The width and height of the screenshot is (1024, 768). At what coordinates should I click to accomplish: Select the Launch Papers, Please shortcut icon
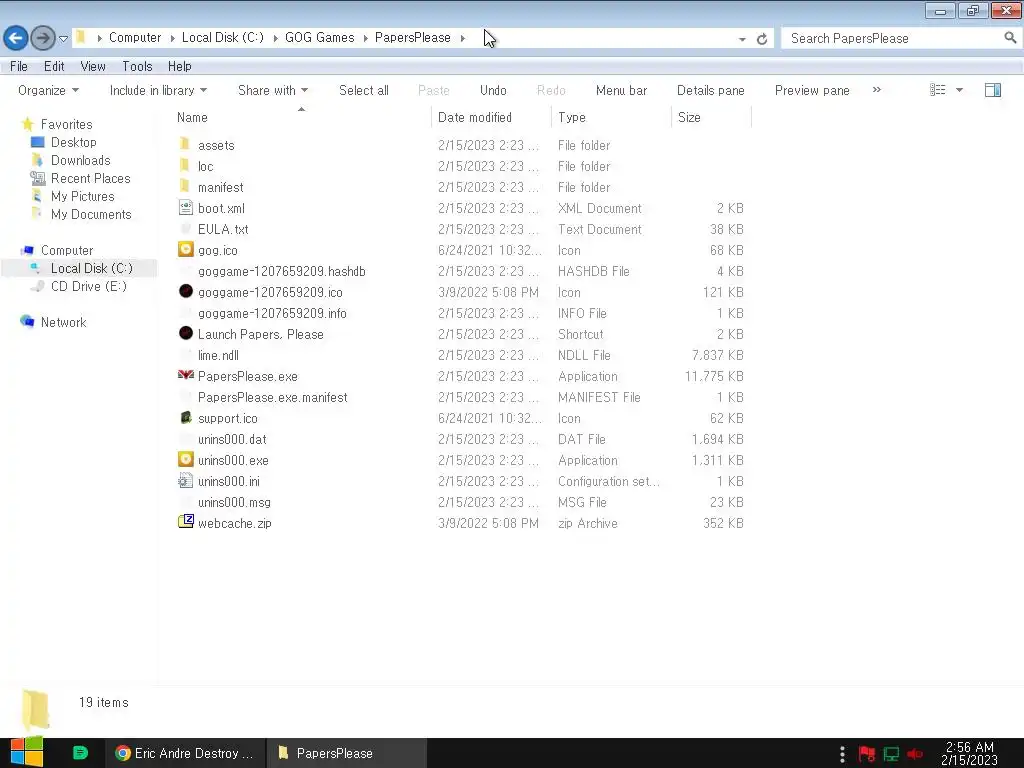coord(185,333)
